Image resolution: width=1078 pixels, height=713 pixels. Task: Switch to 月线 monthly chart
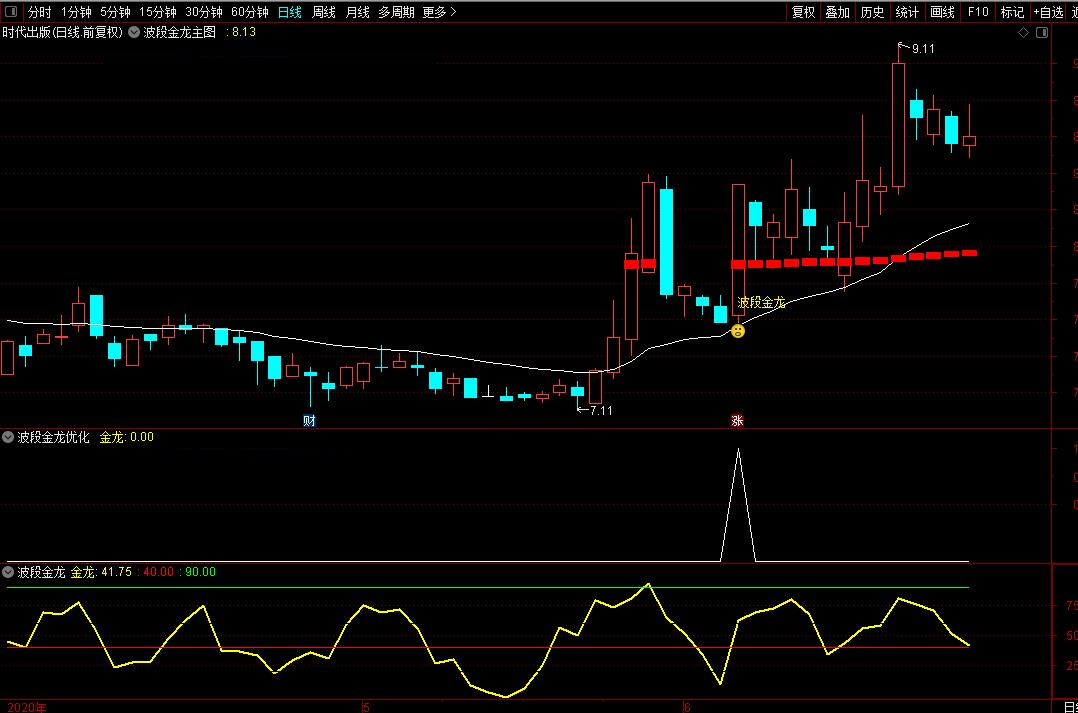(357, 12)
